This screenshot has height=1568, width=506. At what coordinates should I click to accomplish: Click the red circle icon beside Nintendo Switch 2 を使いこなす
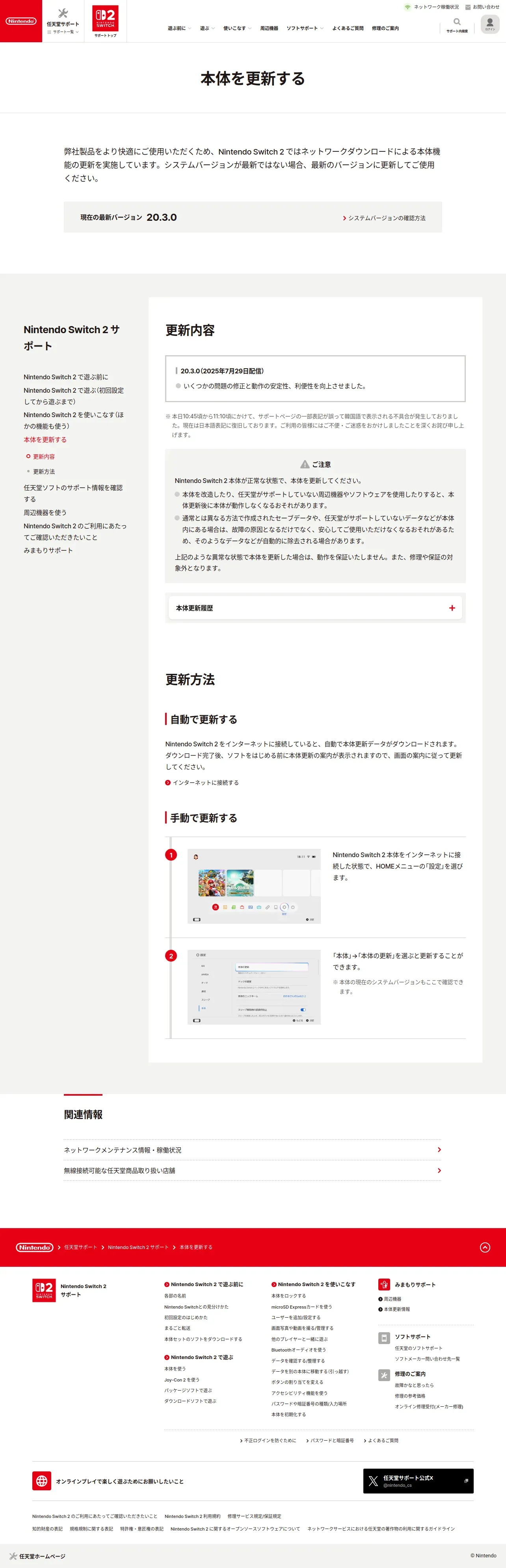point(273,1285)
